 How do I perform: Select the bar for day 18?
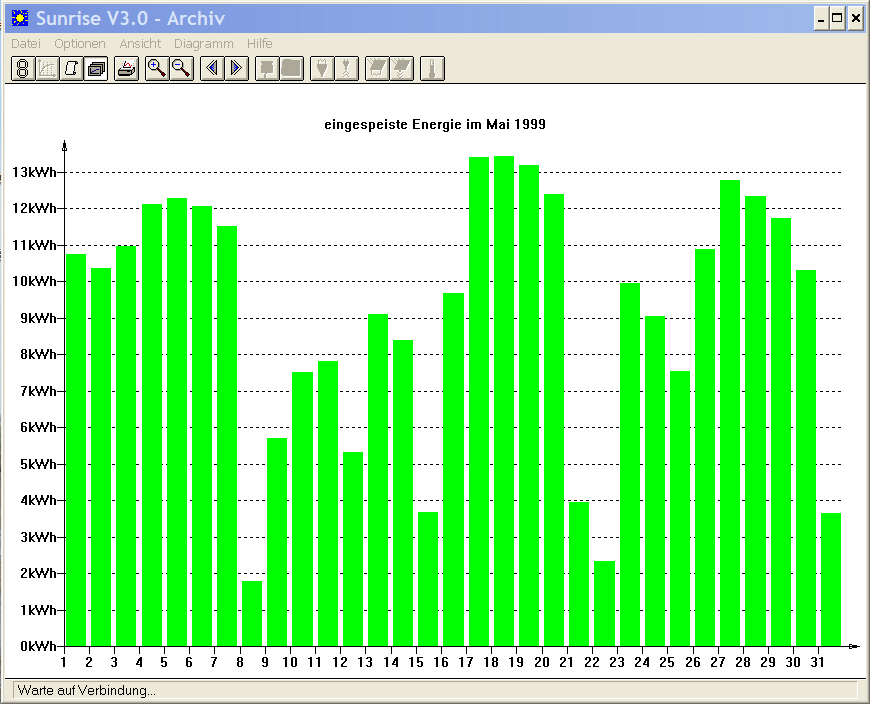pos(504,401)
